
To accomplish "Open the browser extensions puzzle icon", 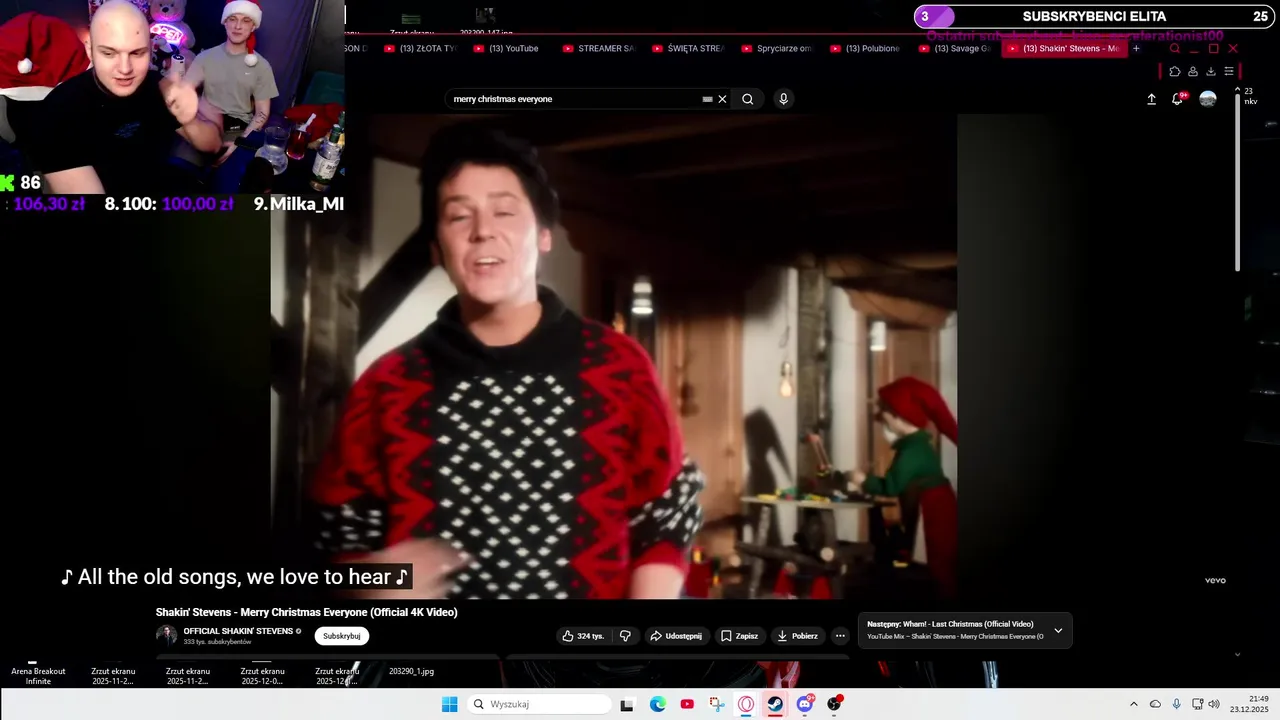I will pos(1175,71).
